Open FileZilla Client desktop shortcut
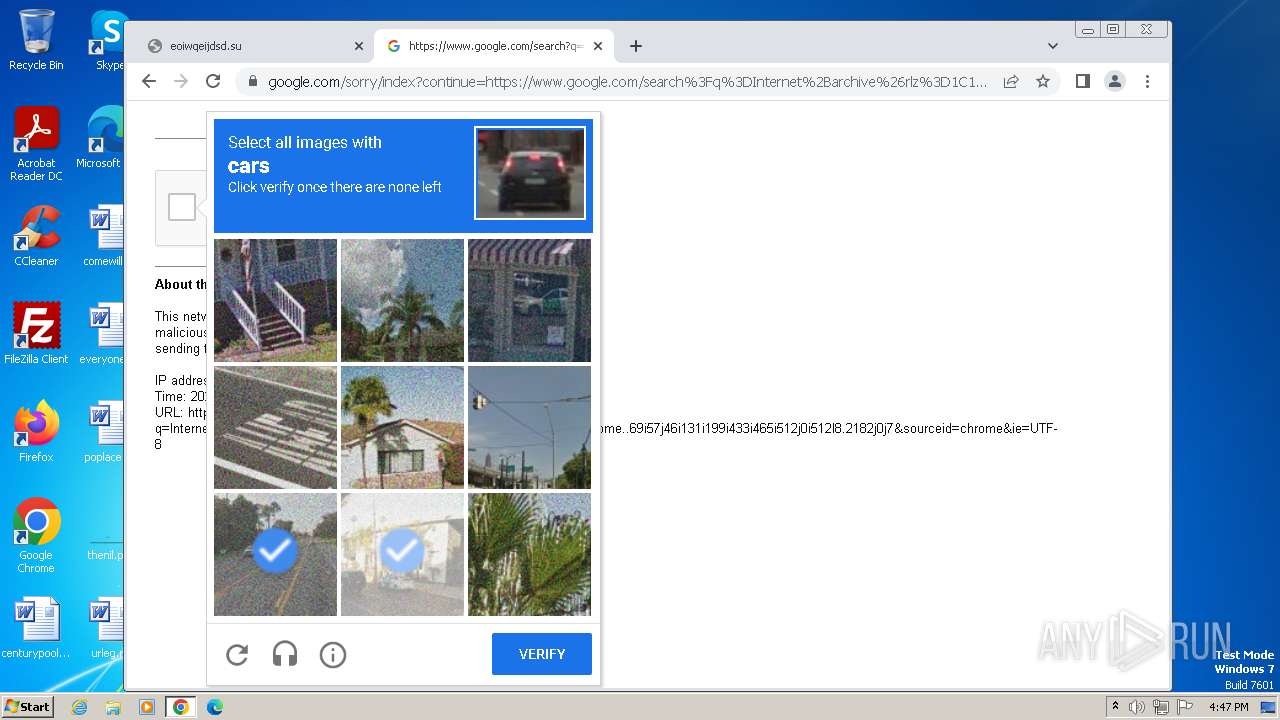The width and height of the screenshot is (1280, 720). pos(36,334)
